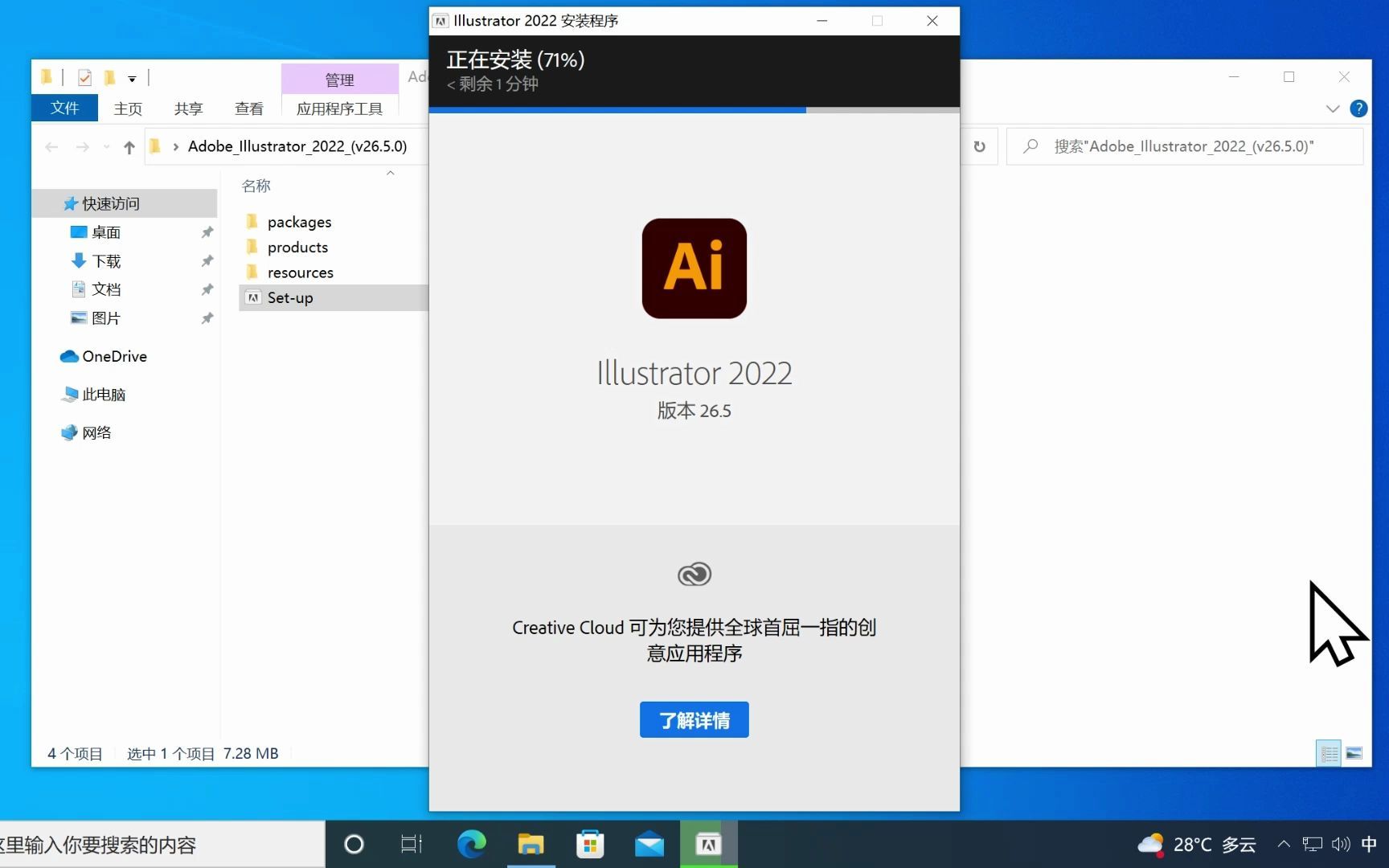
Task: Open 下载 in quick access
Action: pos(106,261)
